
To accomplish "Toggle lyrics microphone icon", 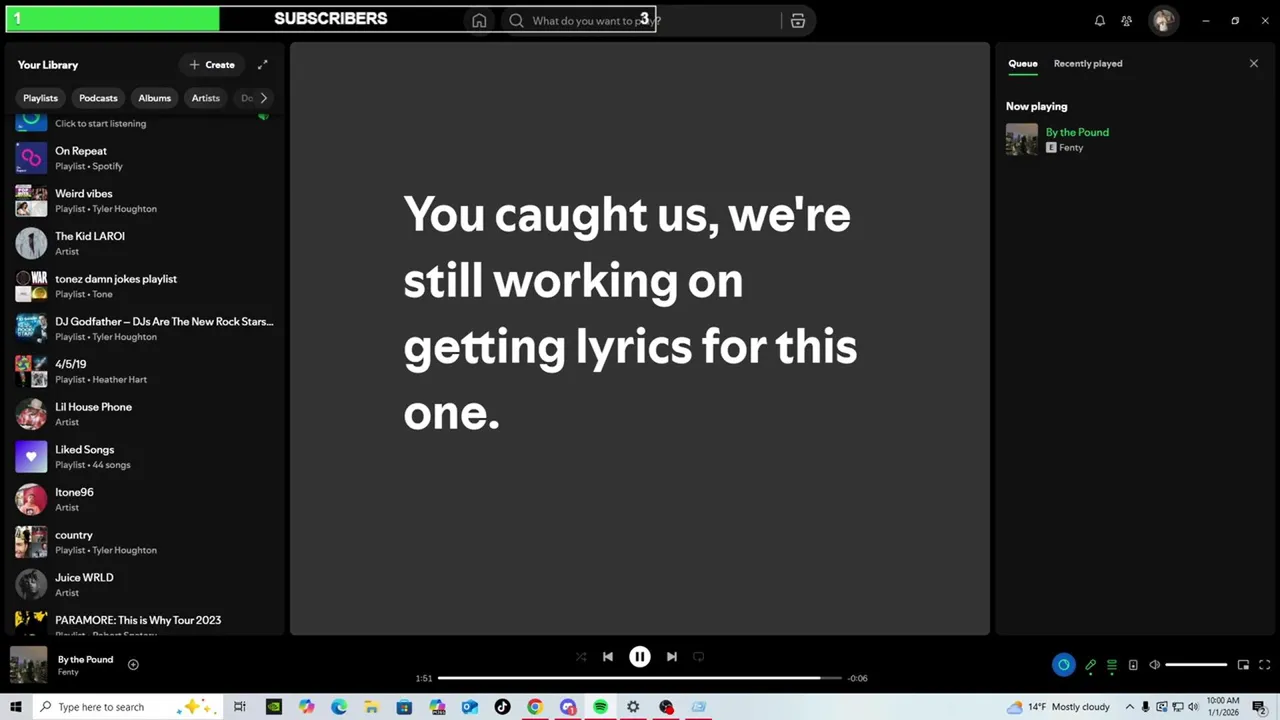I will coord(1091,665).
